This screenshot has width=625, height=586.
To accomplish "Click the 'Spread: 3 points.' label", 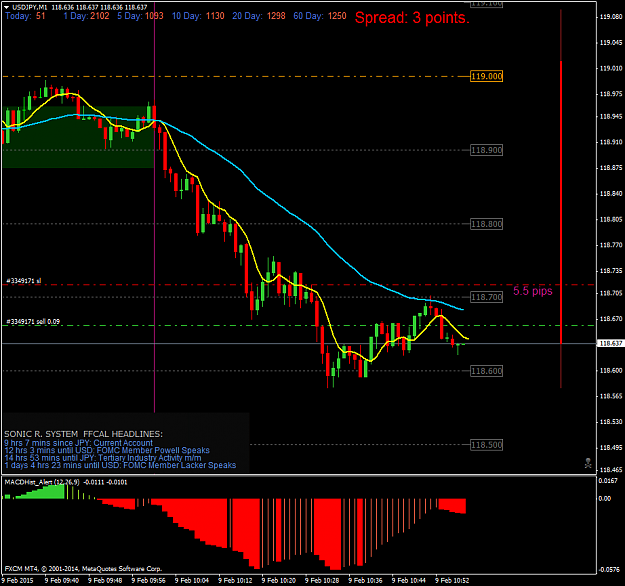I will [412, 18].
